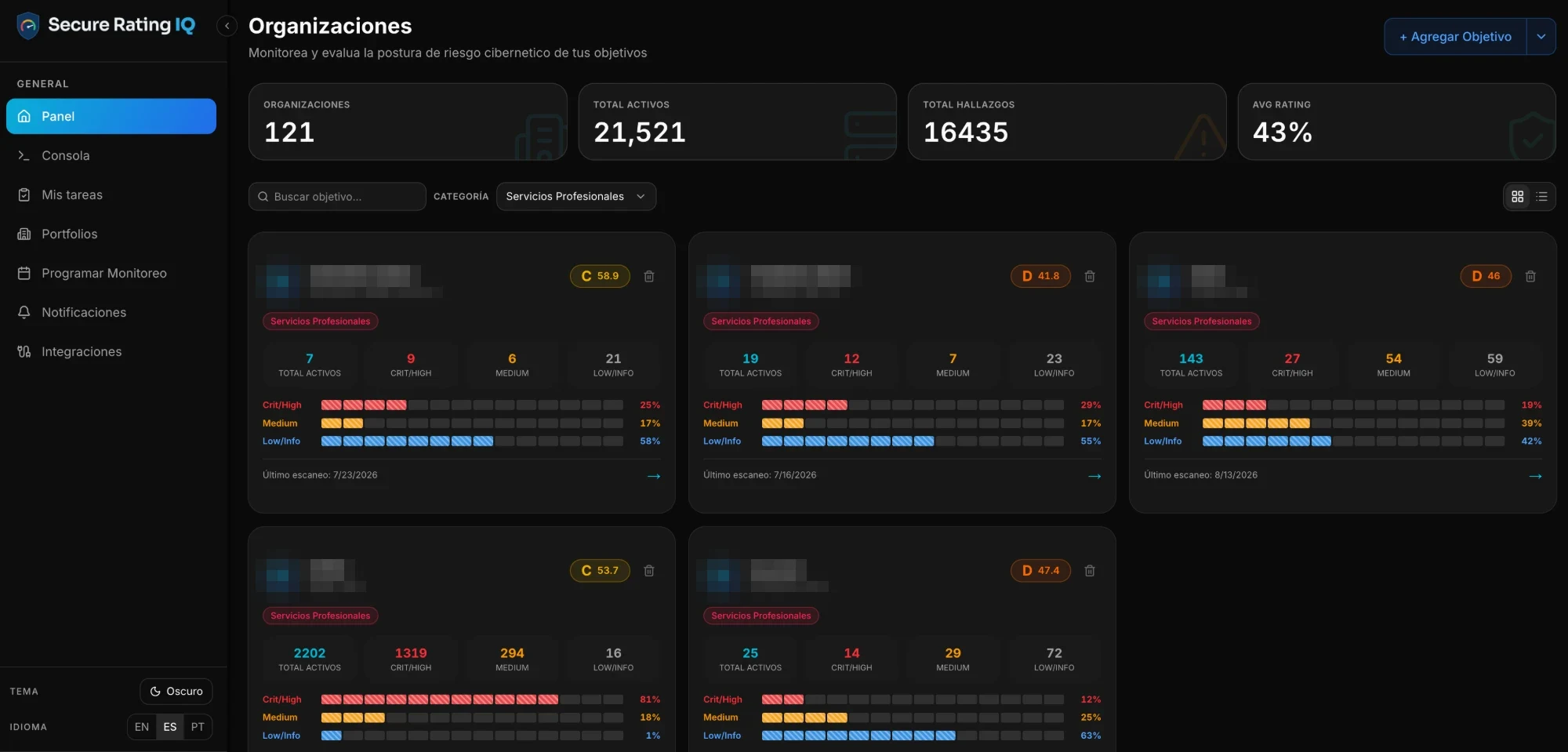
Task: Click the Notificaciones bell icon
Action: (x=24, y=312)
